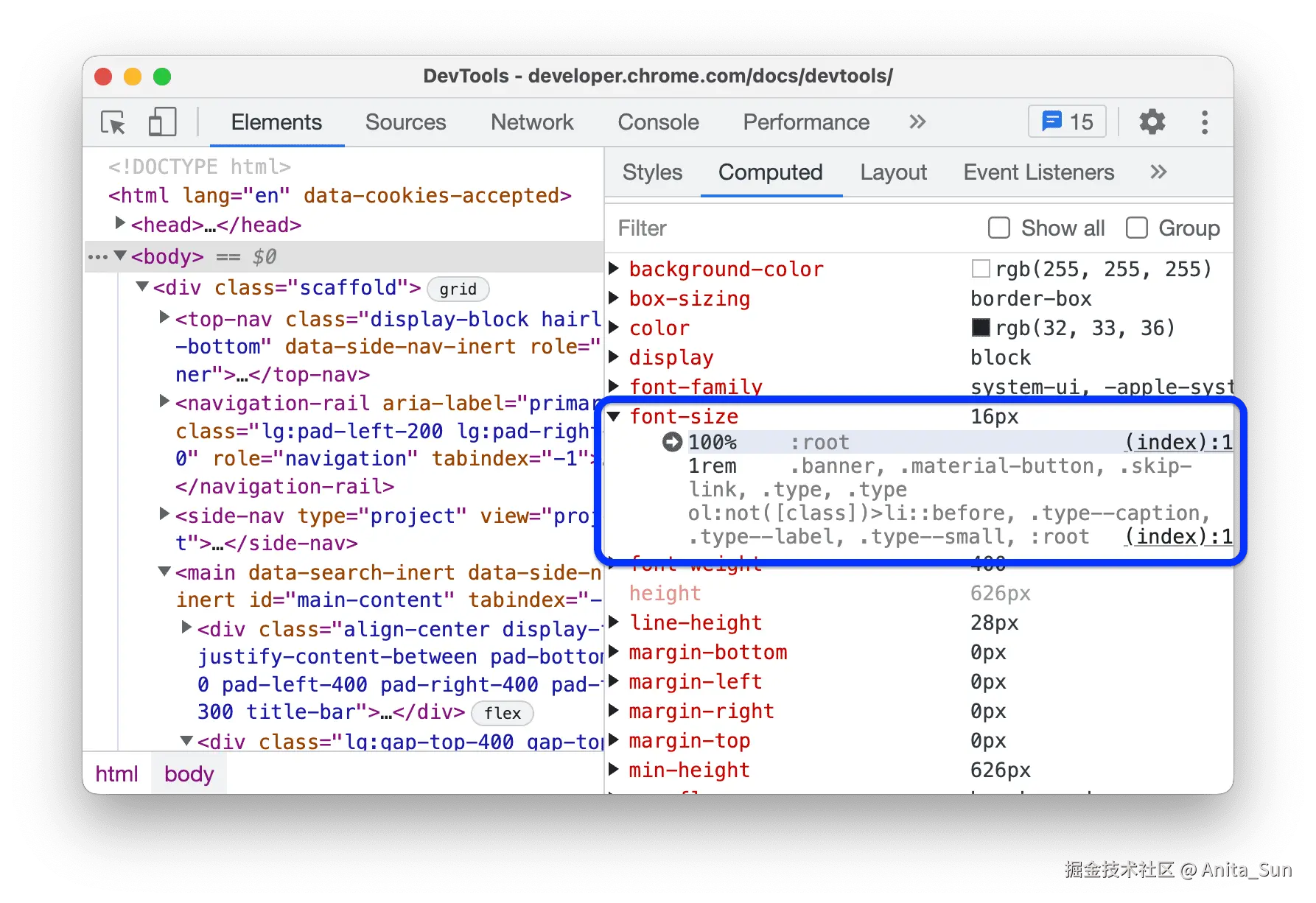1316x903 pixels.
Task: Expand the navigation-rail element node
Action: click(164, 401)
